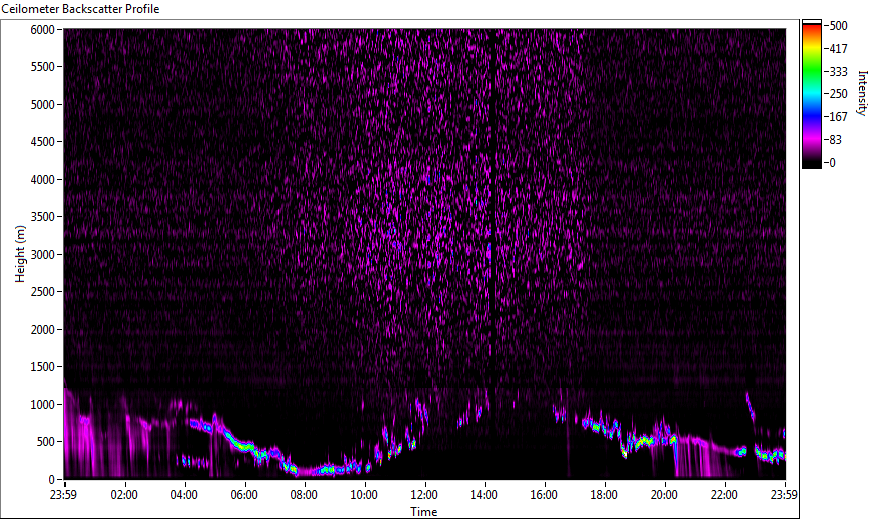Click the 'Ceilometer Backscatter Profile' title text
The height and width of the screenshot is (519, 872).
(x=81, y=9)
